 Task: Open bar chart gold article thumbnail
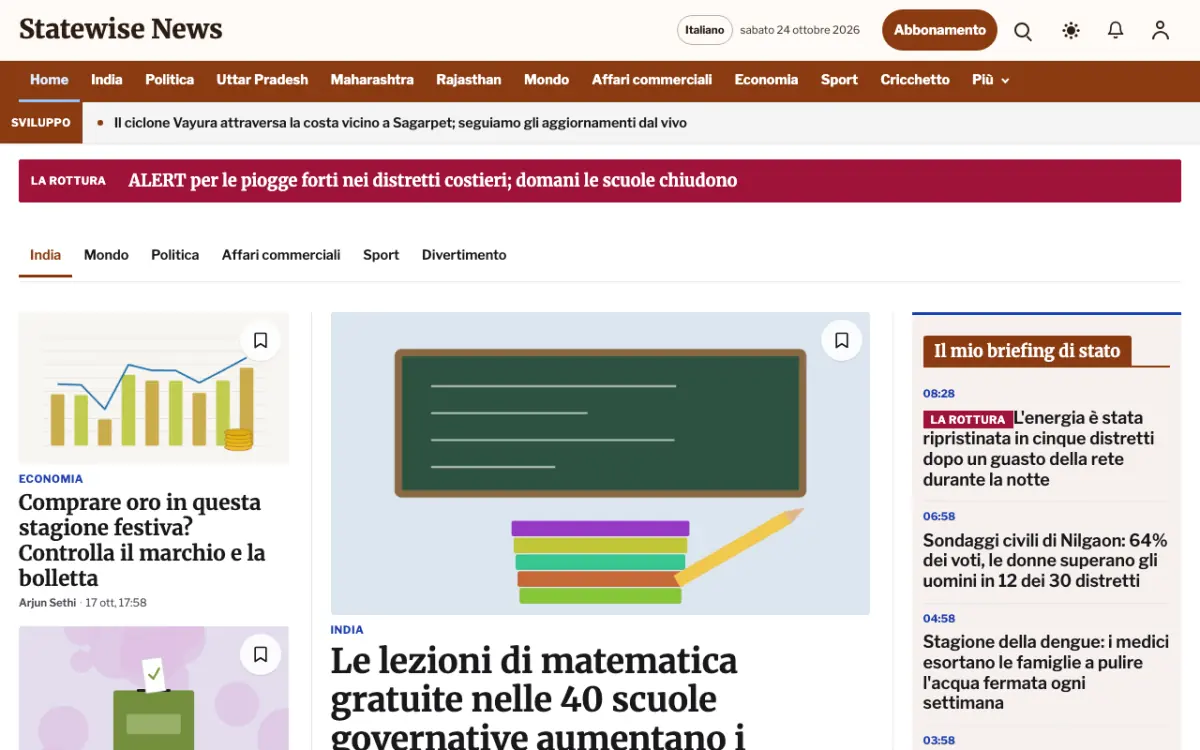tap(154, 388)
